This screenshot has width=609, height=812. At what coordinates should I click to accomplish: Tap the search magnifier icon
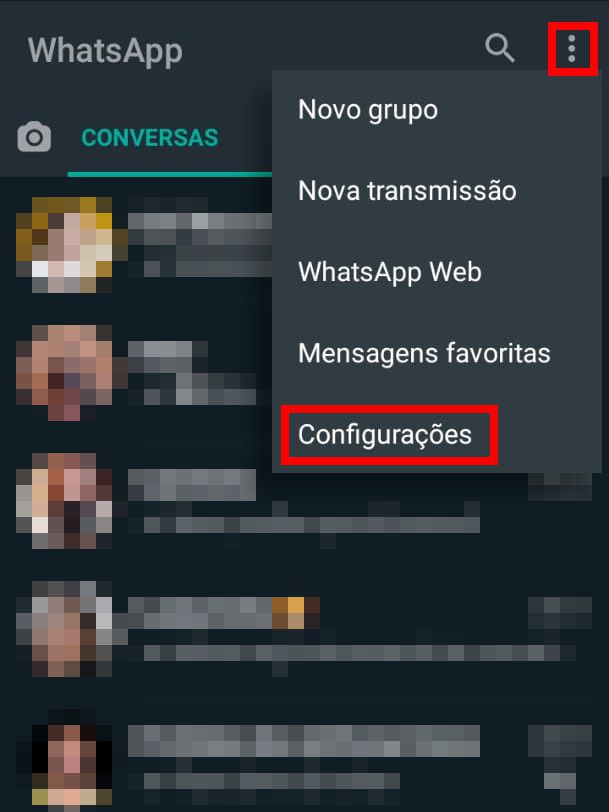(500, 48)
